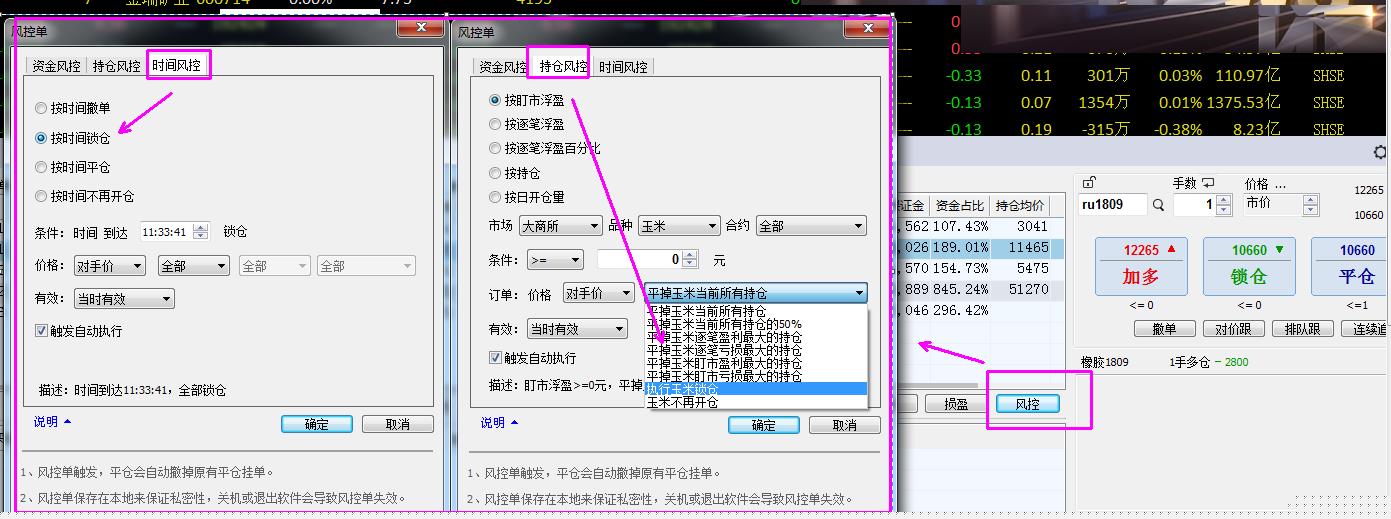Open the settings gear icon above the order panel
This screenshot has height=519, width=1391.
point(1381,153)
